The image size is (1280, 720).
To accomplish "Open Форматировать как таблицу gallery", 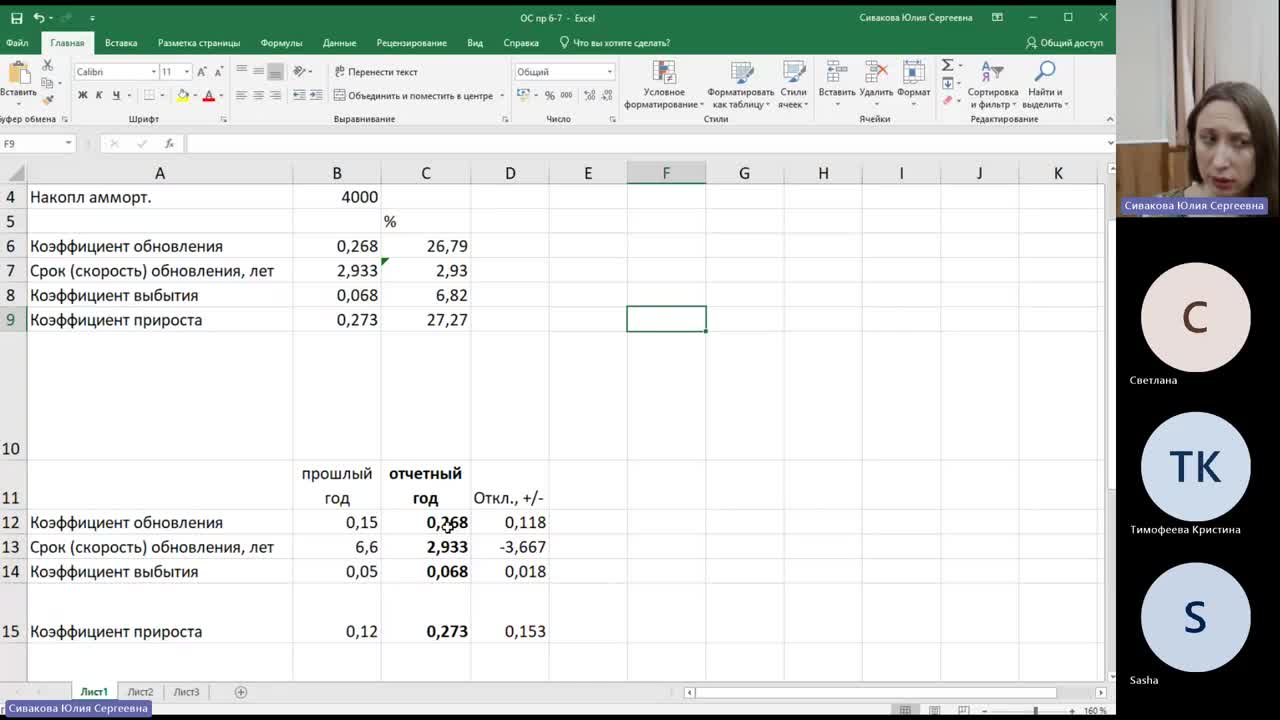I will click(741, 85).
